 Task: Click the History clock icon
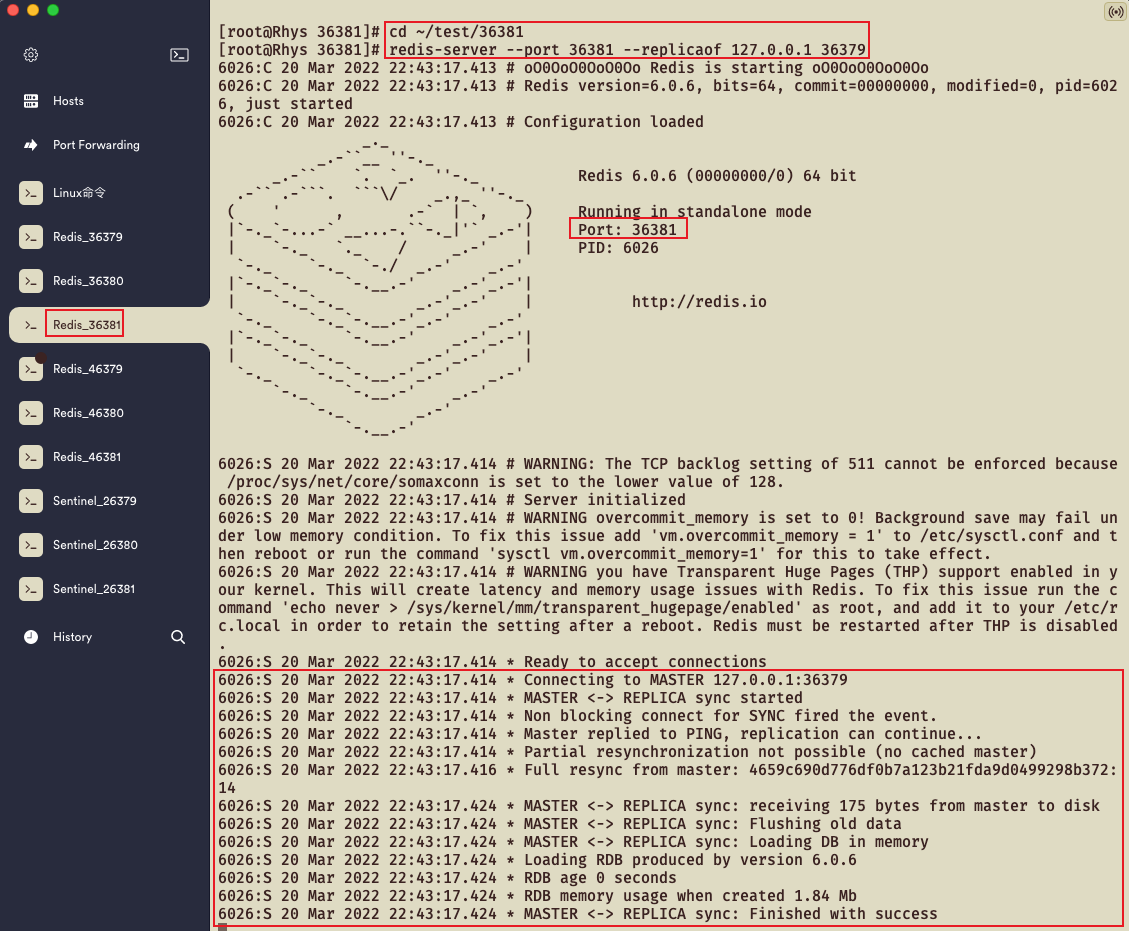(x=31, y=637)
